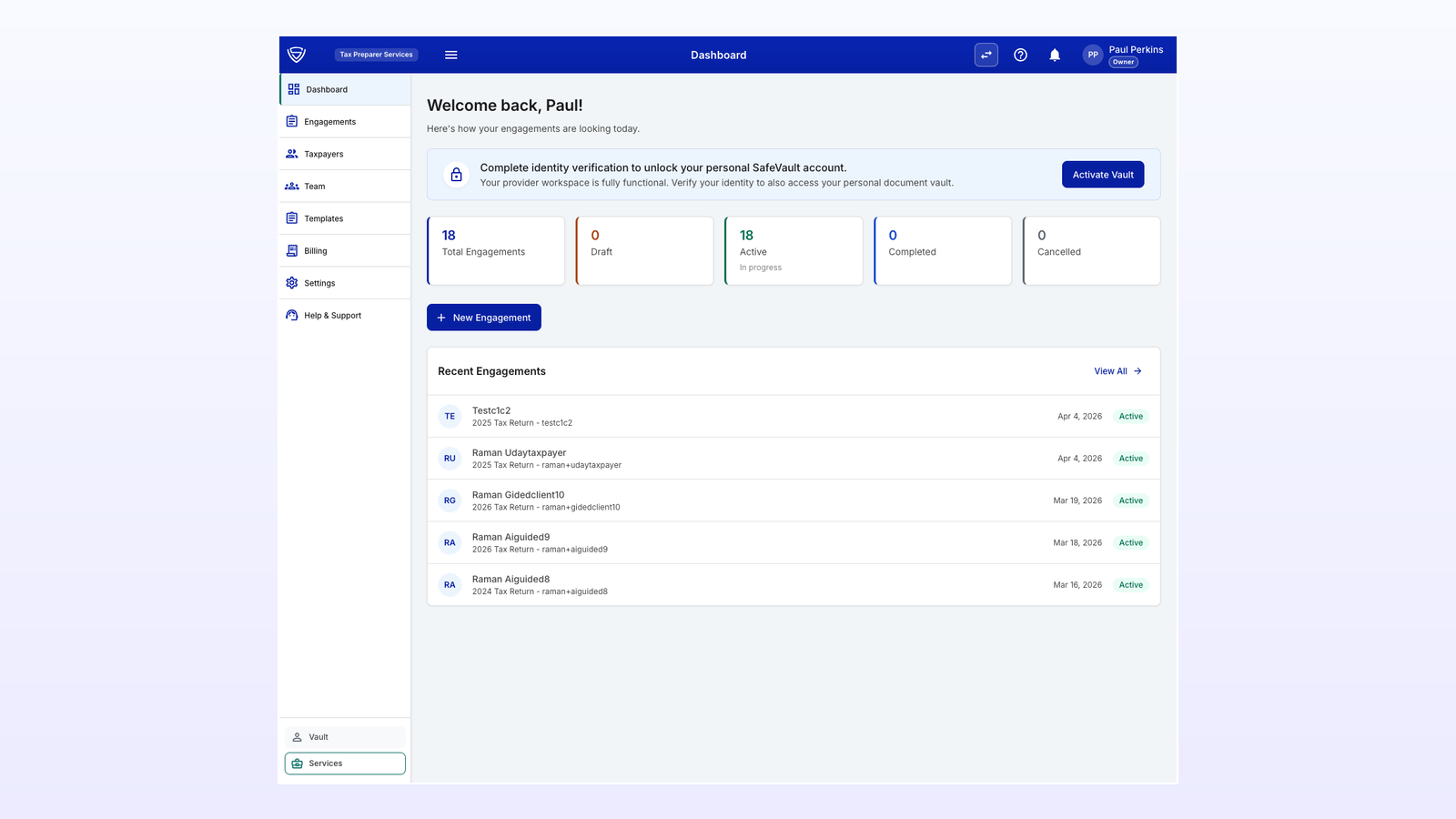Click the Mar 19, 2026 date
The image size is (1456, 819).
pos(1077,500)
